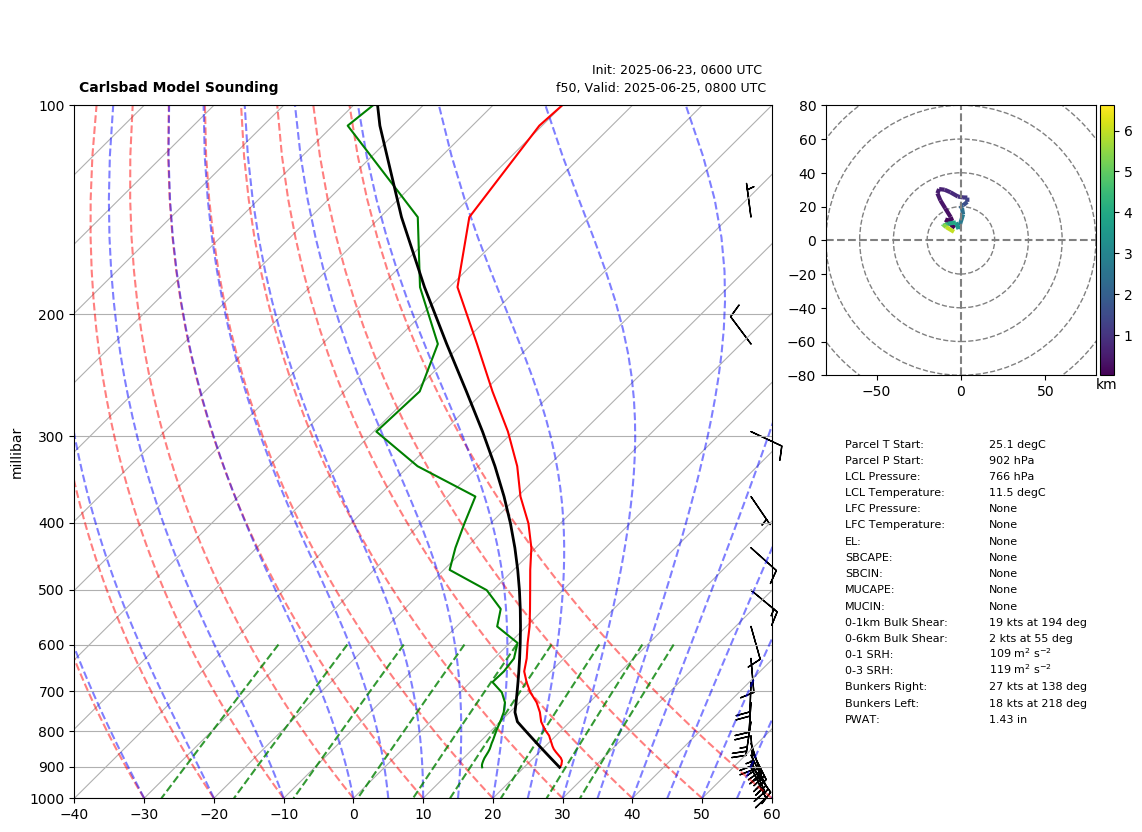
Task: Select the "SBCIN:" label
Action: click(863, 573)
